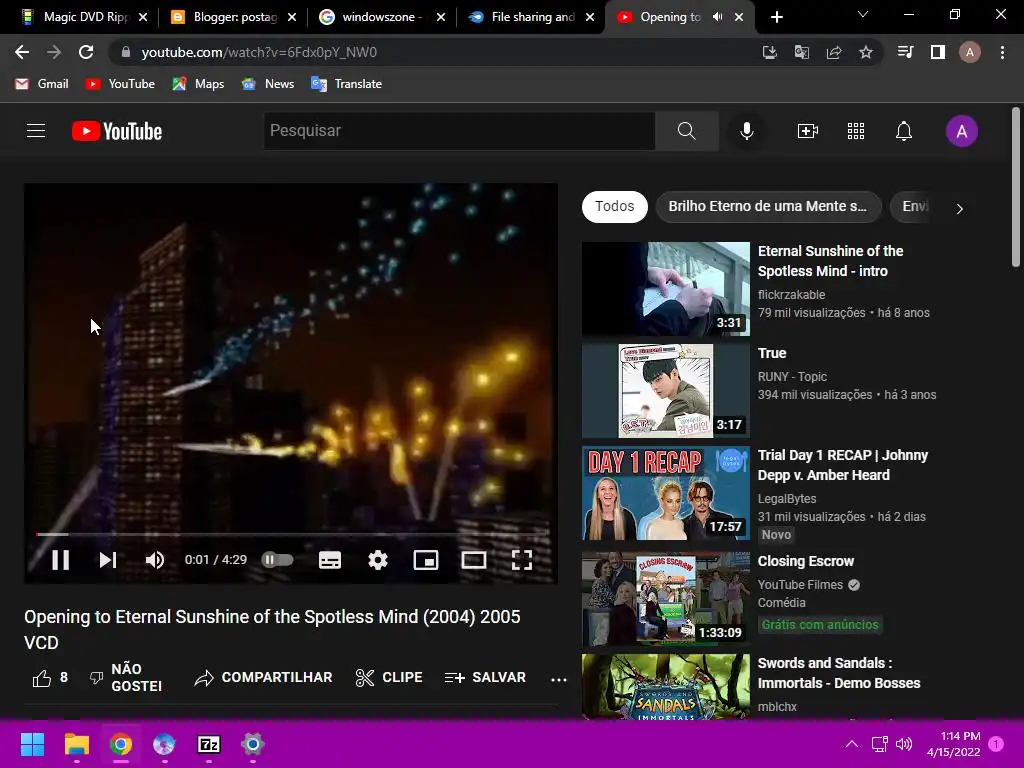
Task: Open Eternal Sunshine intro video thumbnail
Action: coord(665,289)
